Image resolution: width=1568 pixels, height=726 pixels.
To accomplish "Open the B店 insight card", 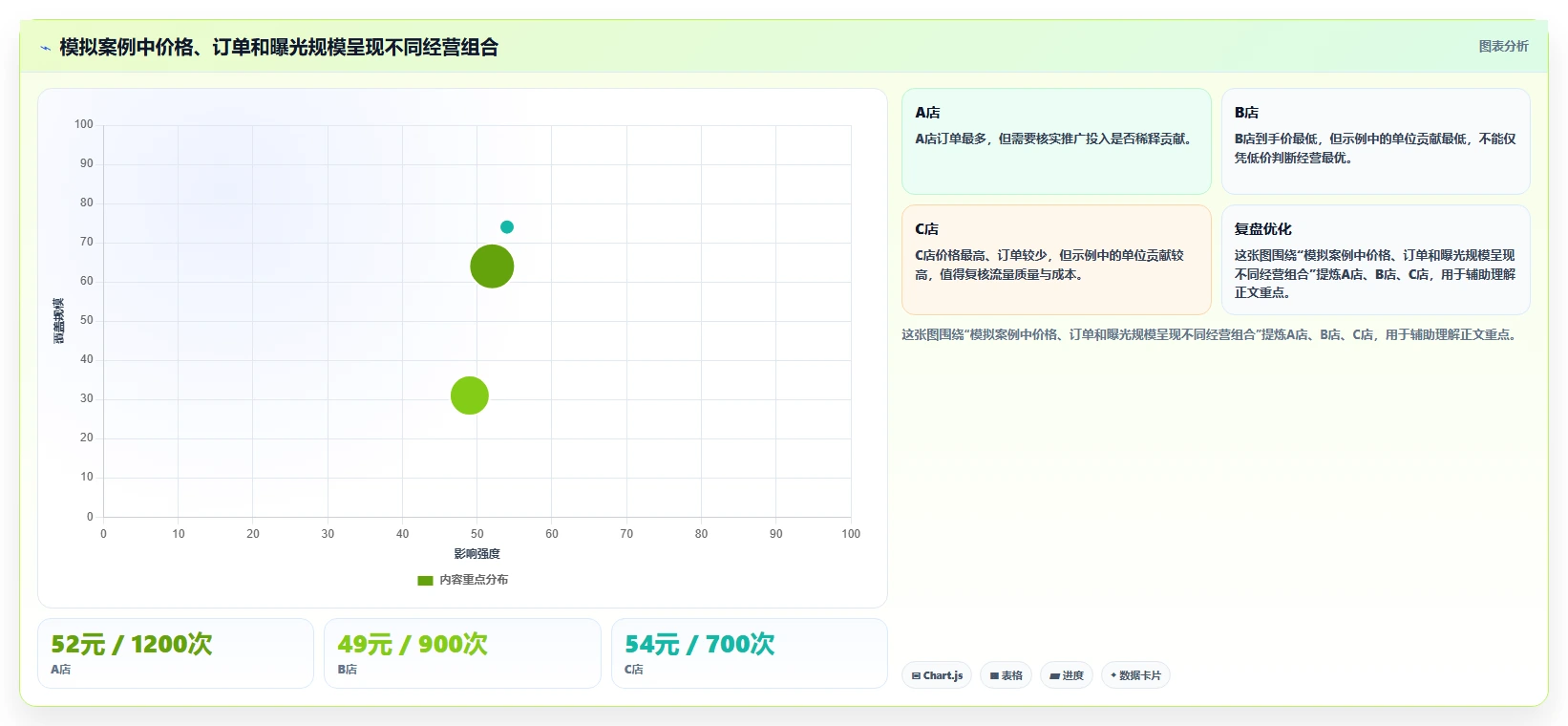I will coord(1375,141).
